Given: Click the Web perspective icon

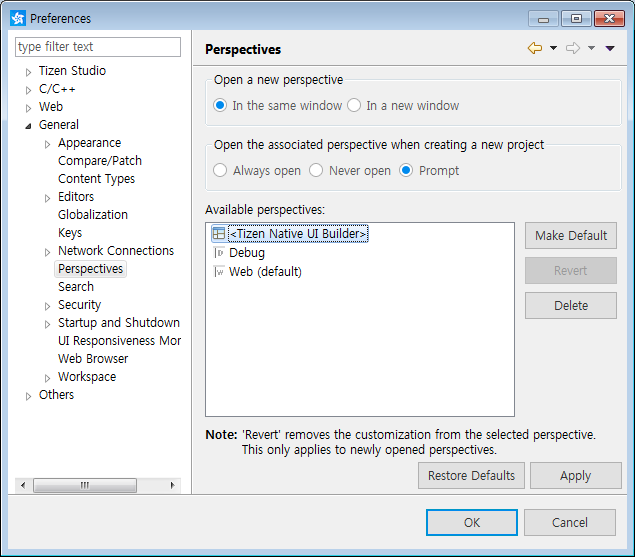Looking at the screenshot, I should (219, 272).
